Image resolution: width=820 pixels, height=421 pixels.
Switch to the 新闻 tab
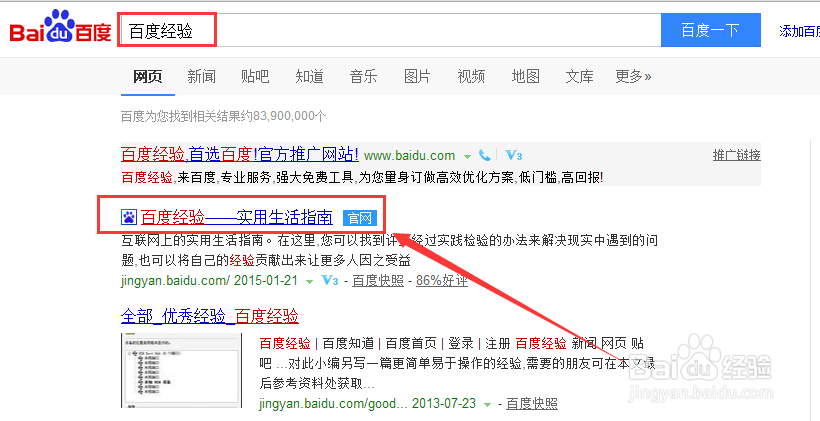point(201,76)
